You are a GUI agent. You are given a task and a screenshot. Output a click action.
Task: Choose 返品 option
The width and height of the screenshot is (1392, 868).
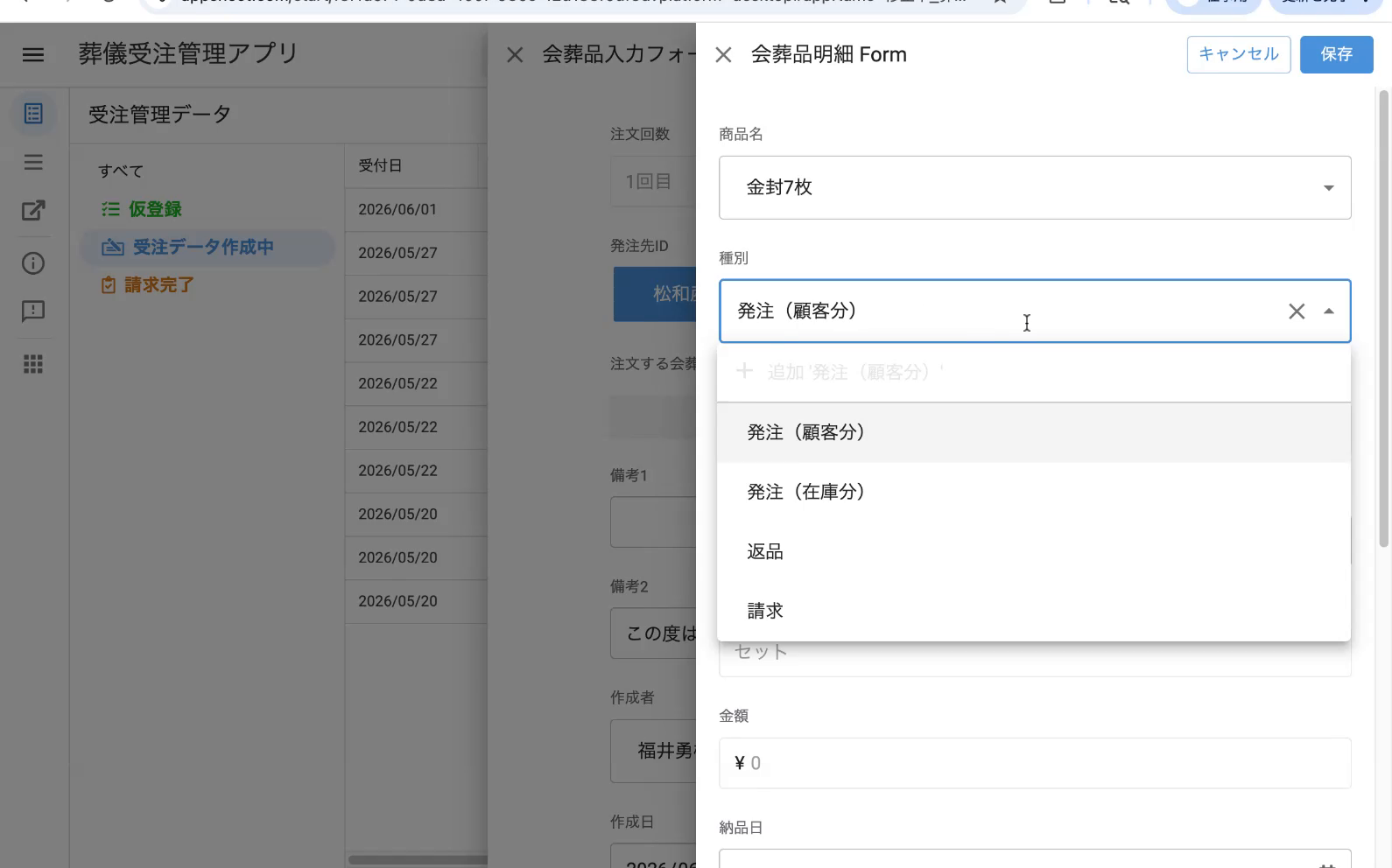pyautogui.click(x=1034, y=551)
